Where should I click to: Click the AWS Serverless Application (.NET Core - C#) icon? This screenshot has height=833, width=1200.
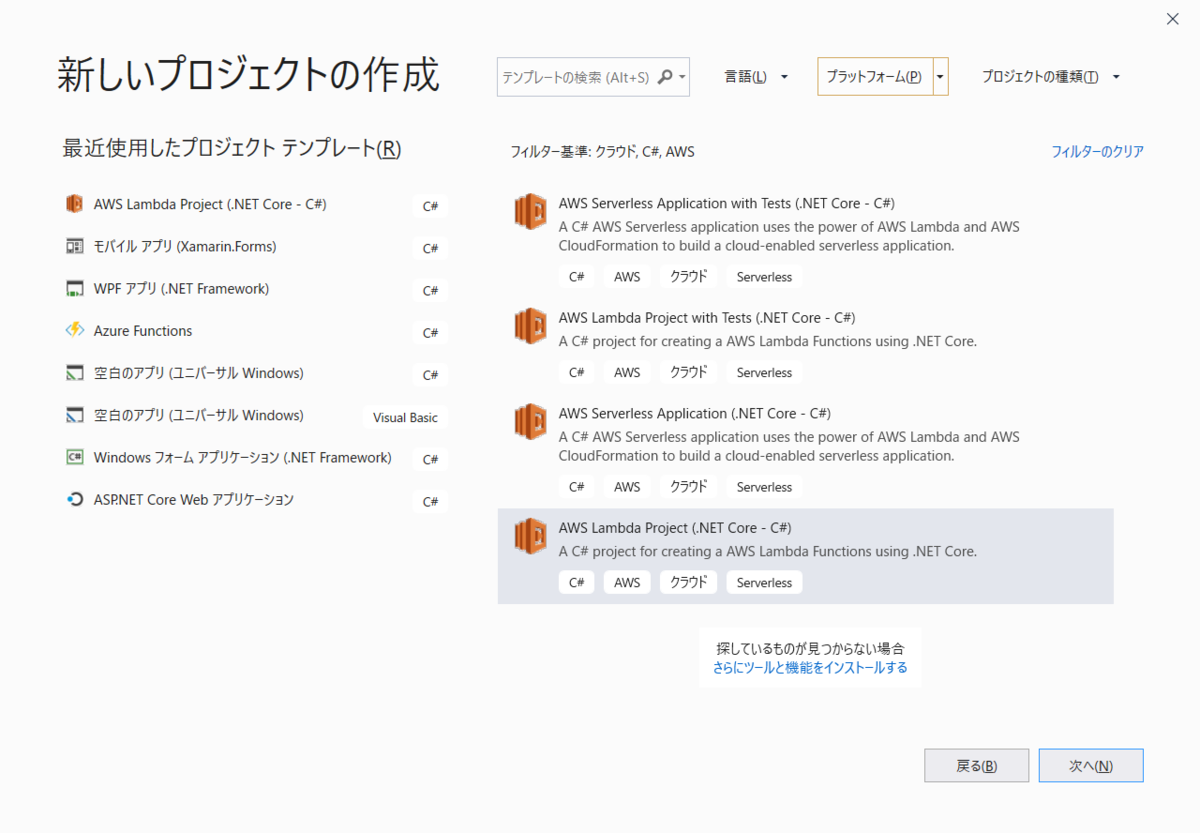pyautogui.click(x=530, y=422)
